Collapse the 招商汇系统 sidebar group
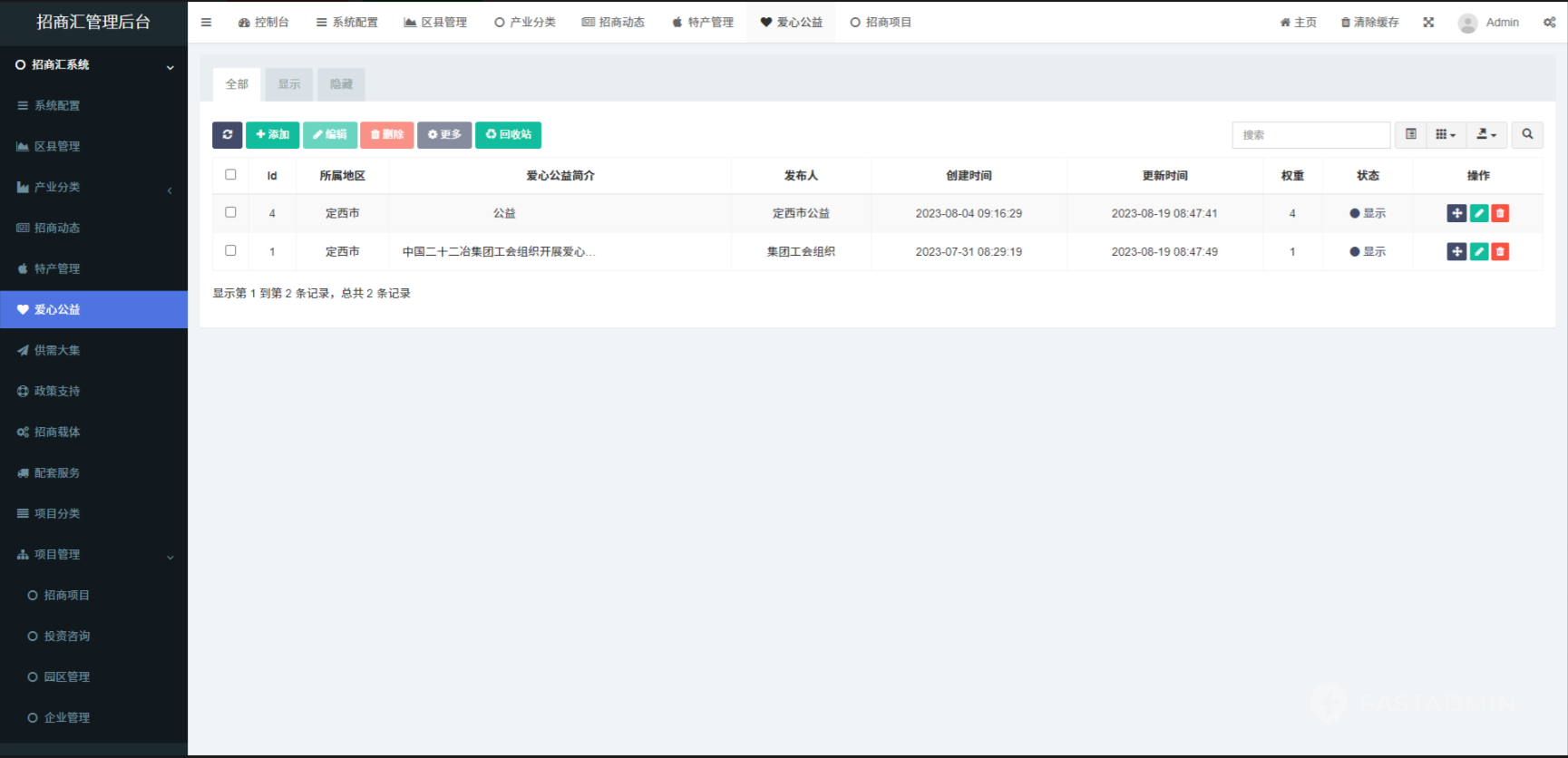The image size is (1568, 758). [93, 64]
